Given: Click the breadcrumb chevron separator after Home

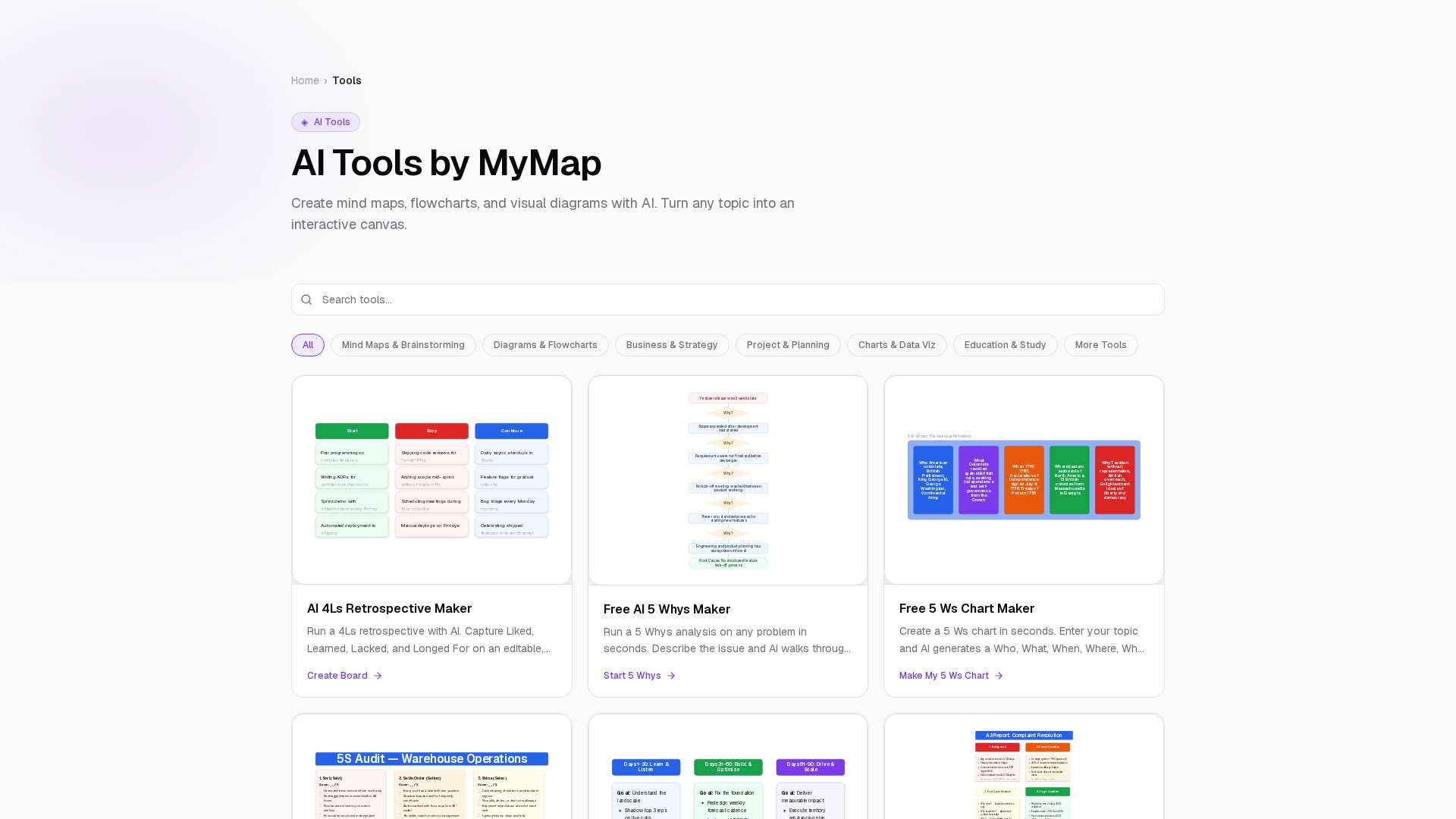Looking at the screenshot, I should tap(325, 81).
